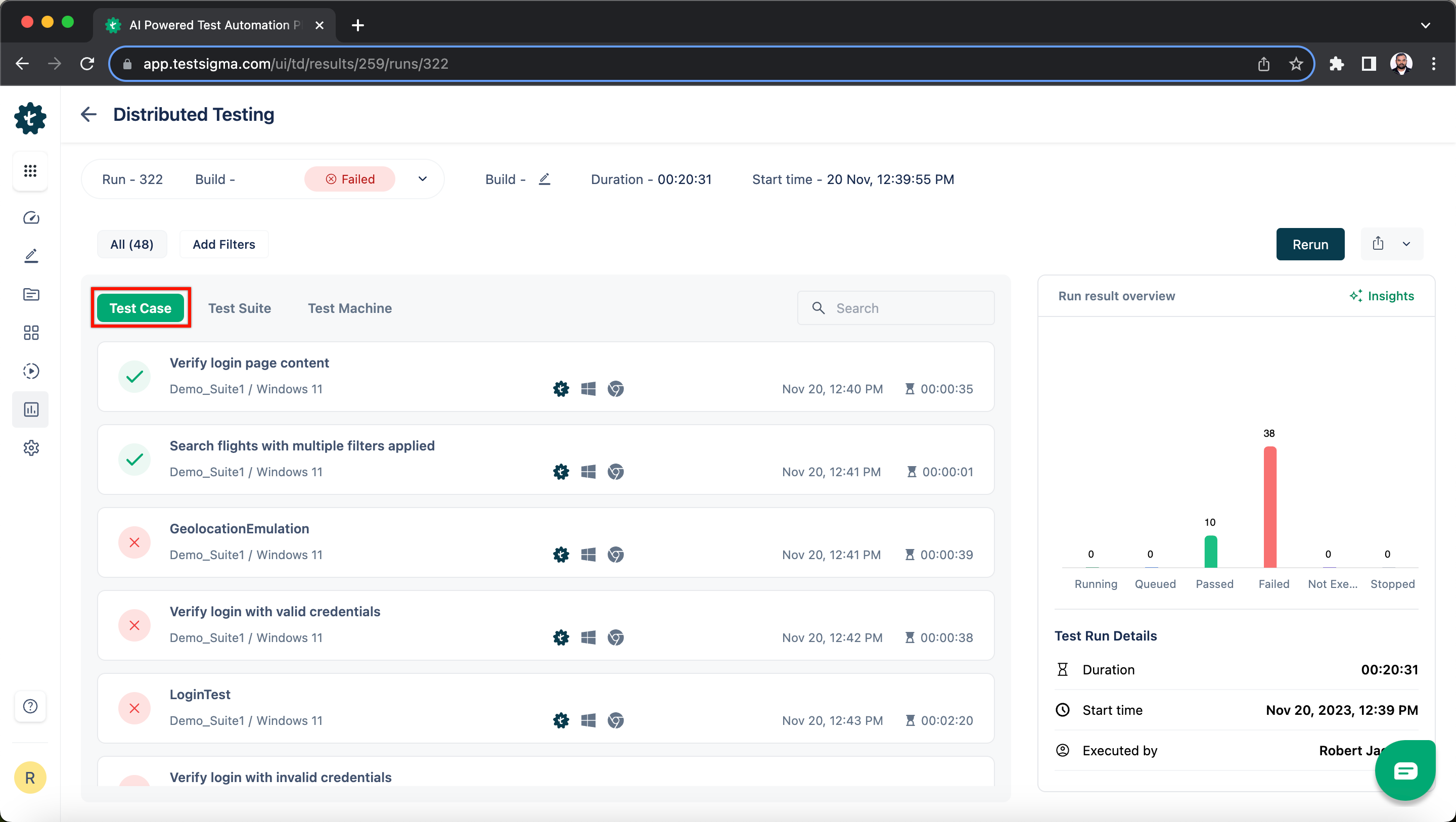
Task: Open Verify login with valid credentials
Action: tap(545, 625)
